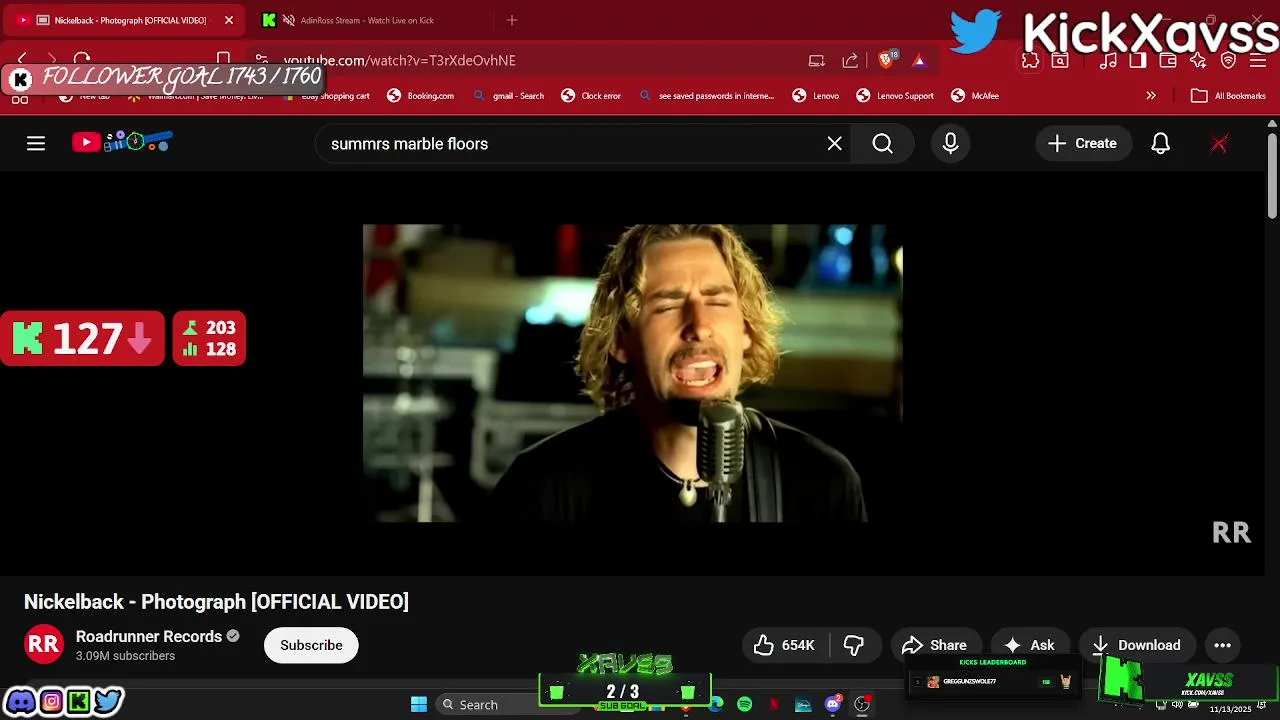Open the Brave wallet toolbar icon
This screenshot has width=1280, height=720.
pos(1168,61)
